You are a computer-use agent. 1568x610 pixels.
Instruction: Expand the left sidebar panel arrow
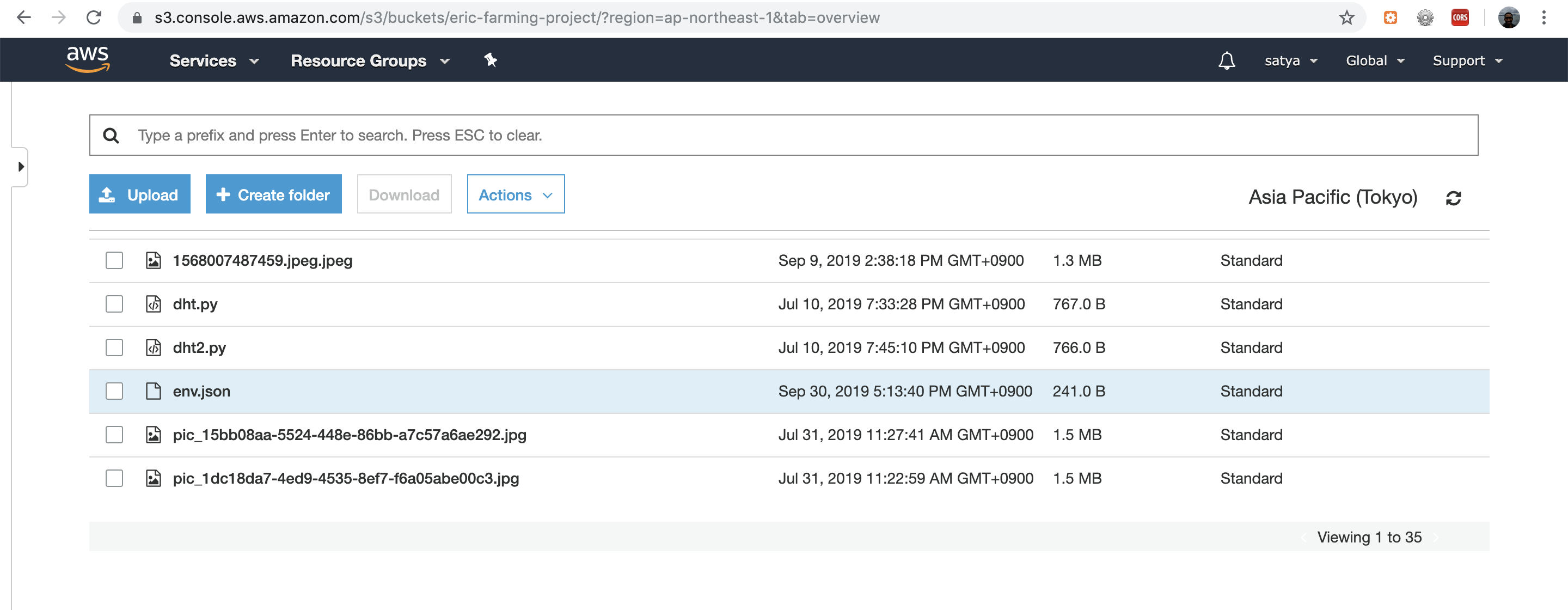(21, 167)
